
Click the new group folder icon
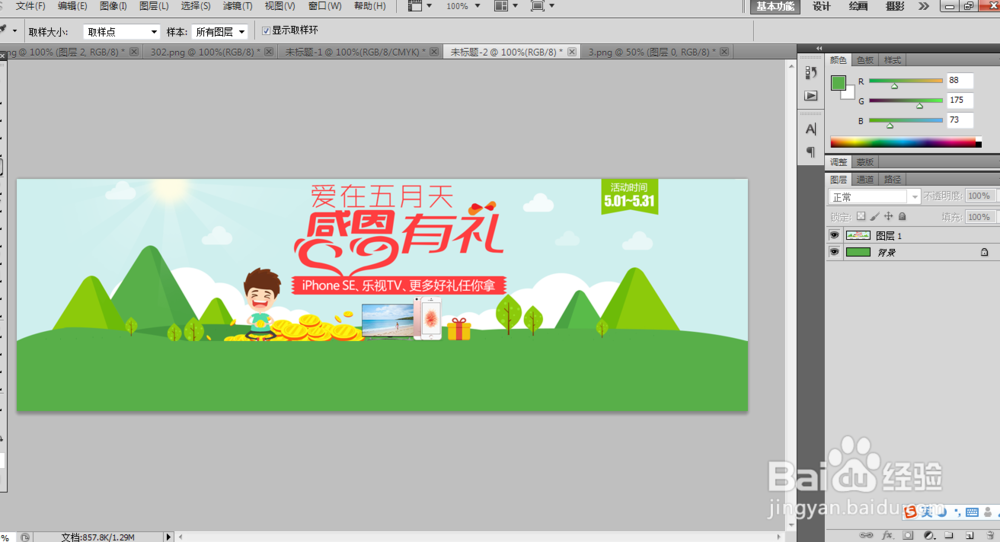[x=949, y=536]
